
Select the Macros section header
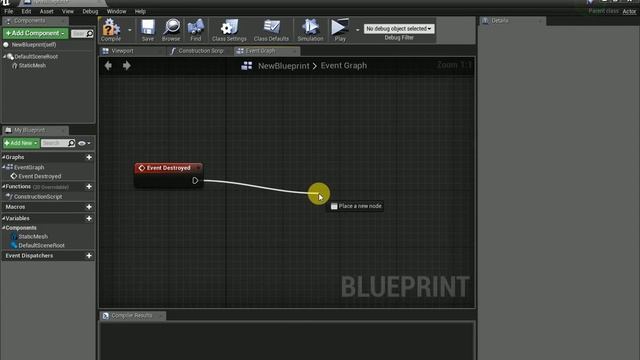[48, 207]
